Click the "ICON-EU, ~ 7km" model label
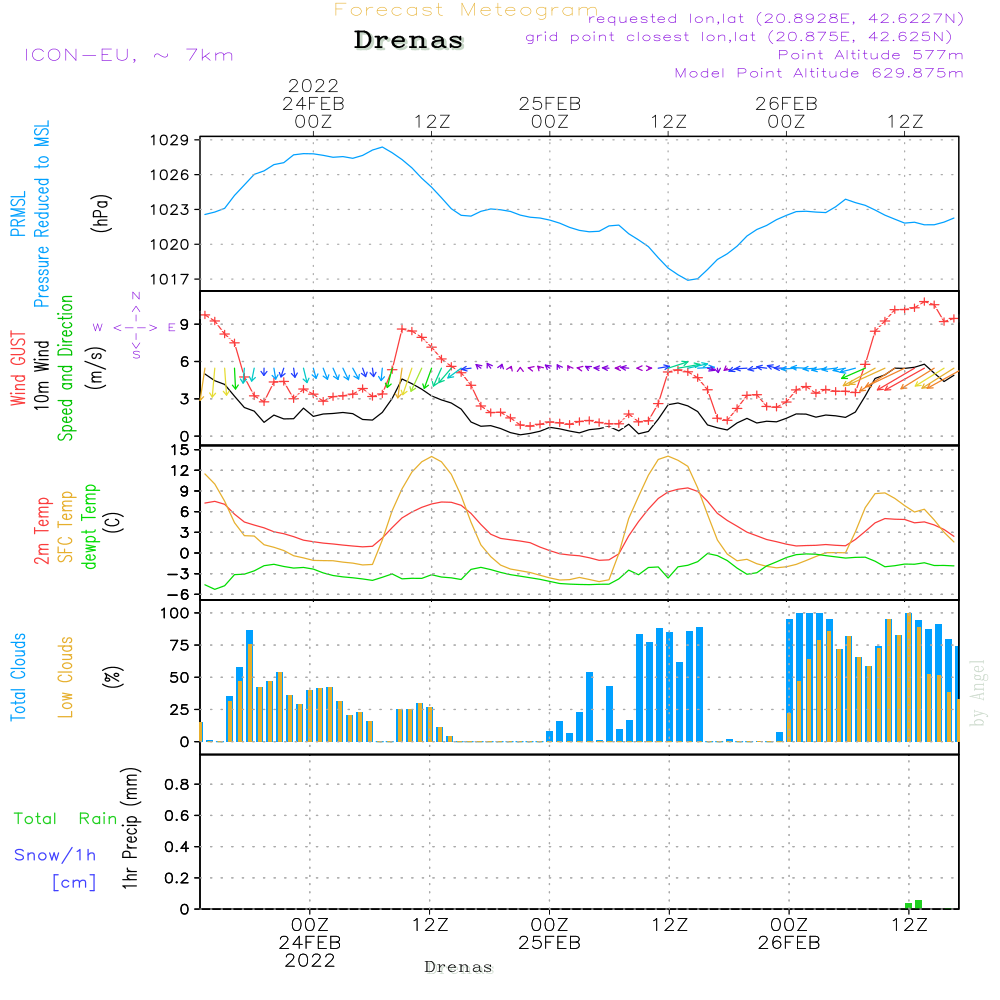The width and height of the screenshot is (1000, 1000). click(x=129, y=55)
